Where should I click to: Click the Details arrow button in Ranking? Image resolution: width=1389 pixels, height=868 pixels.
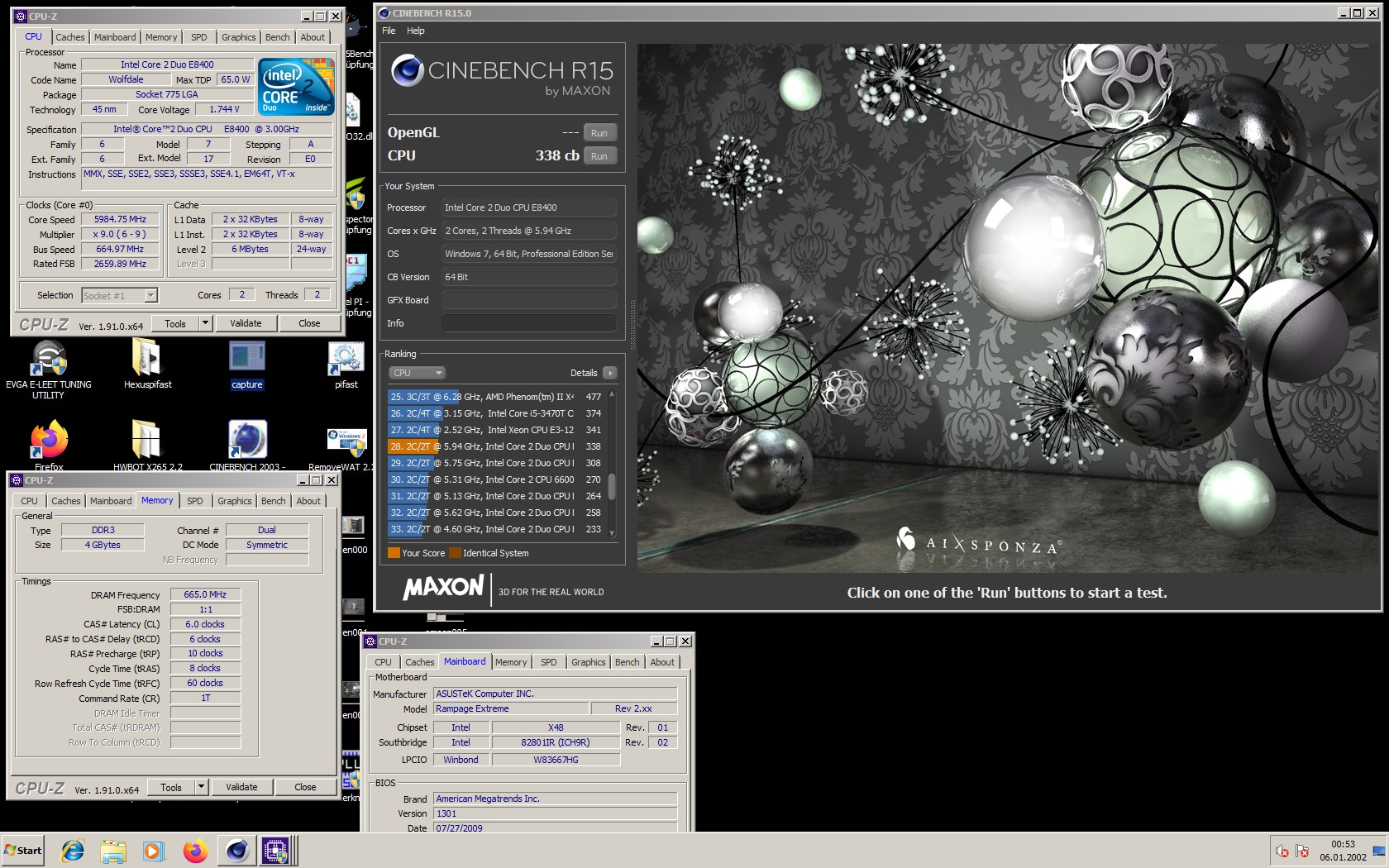pyautogui.click(x=610, y=373)
